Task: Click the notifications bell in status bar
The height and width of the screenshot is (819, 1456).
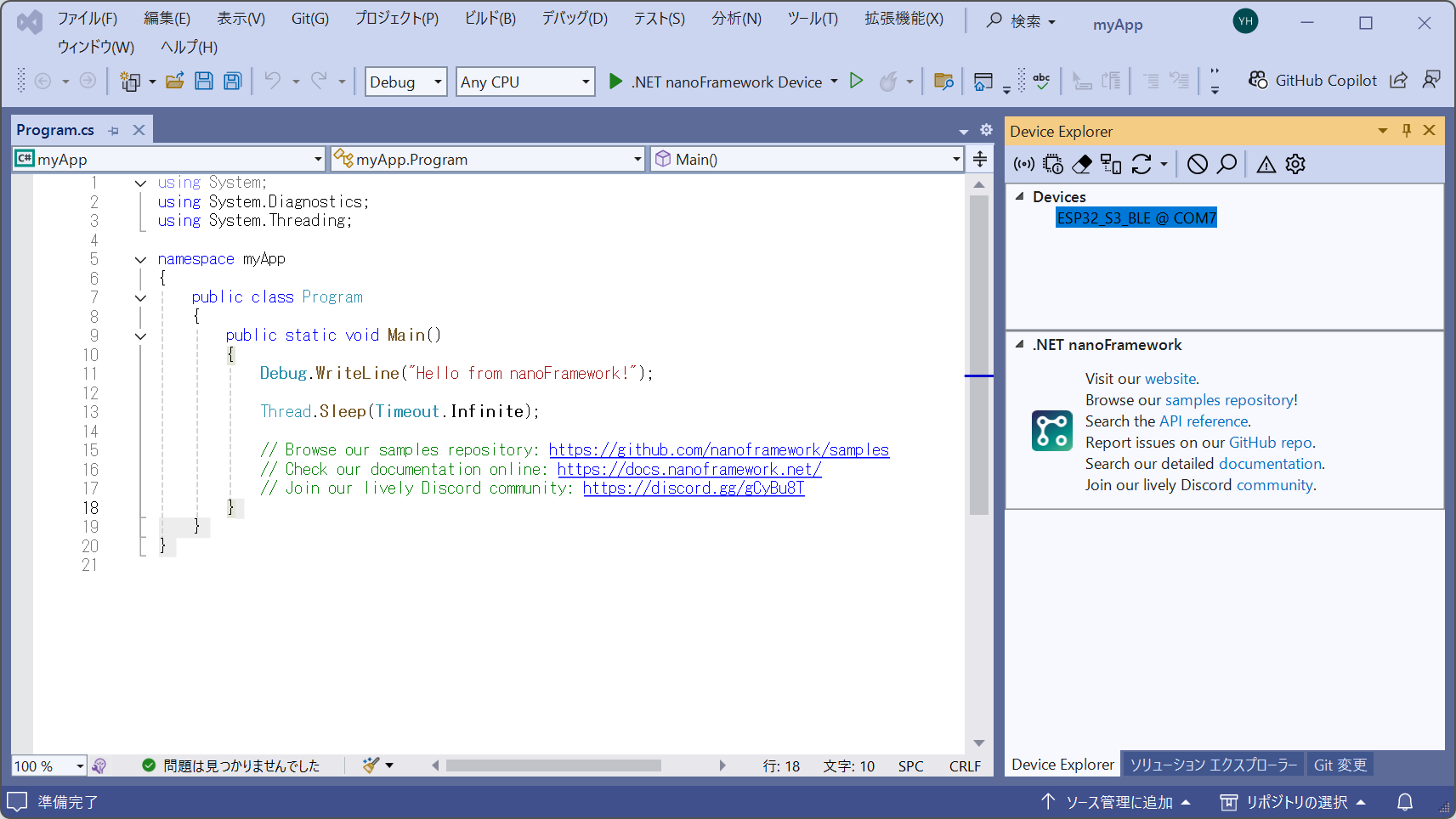Action: click(1405, 802)
